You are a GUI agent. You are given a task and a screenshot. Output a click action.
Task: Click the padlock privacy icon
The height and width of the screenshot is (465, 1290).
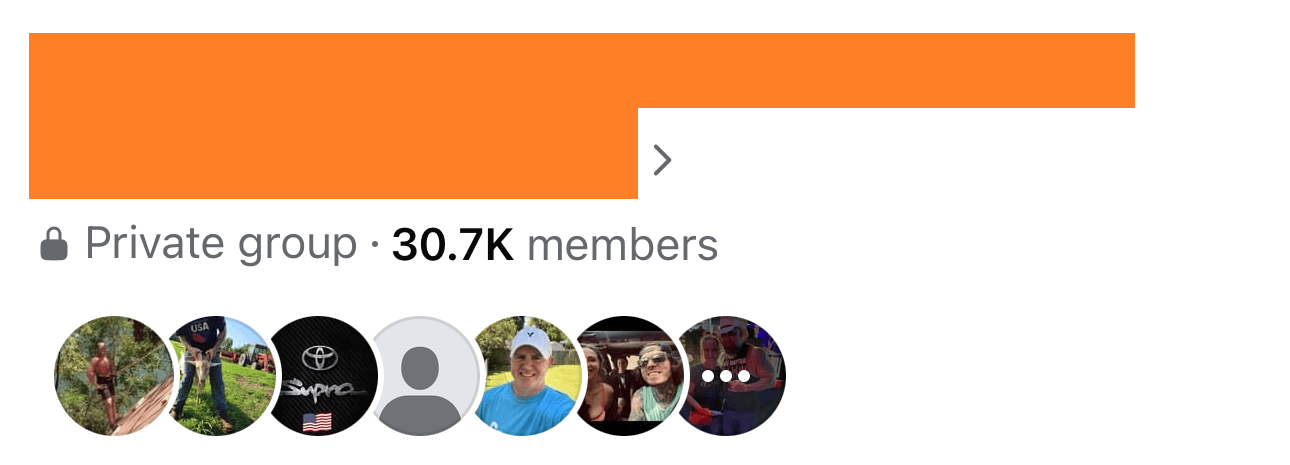[54, 244]
